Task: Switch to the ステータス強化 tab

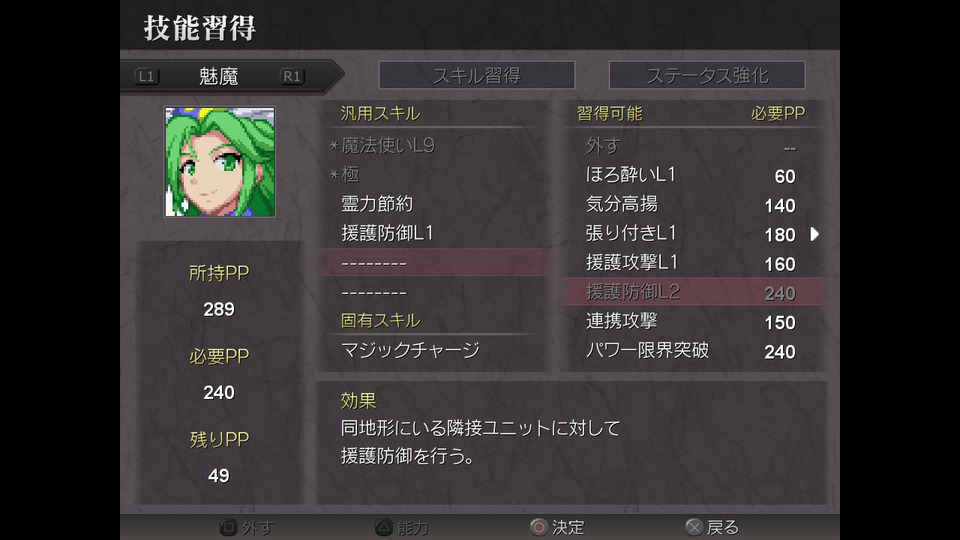Action: tap(707, 75)
